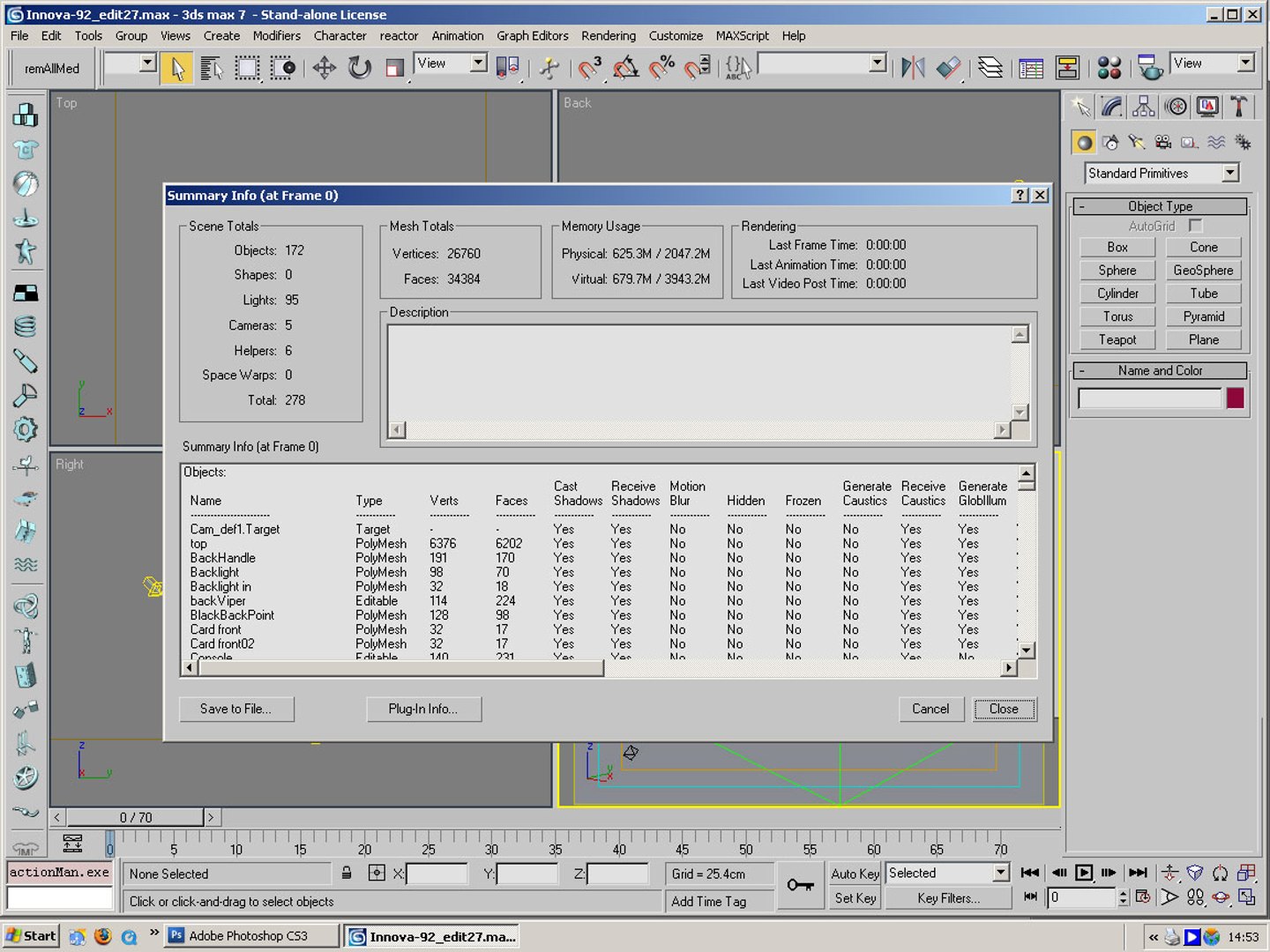Switch to the Modify command panel
Viewport: 1270px width, 952px height.
click(x=1111, y=107)
